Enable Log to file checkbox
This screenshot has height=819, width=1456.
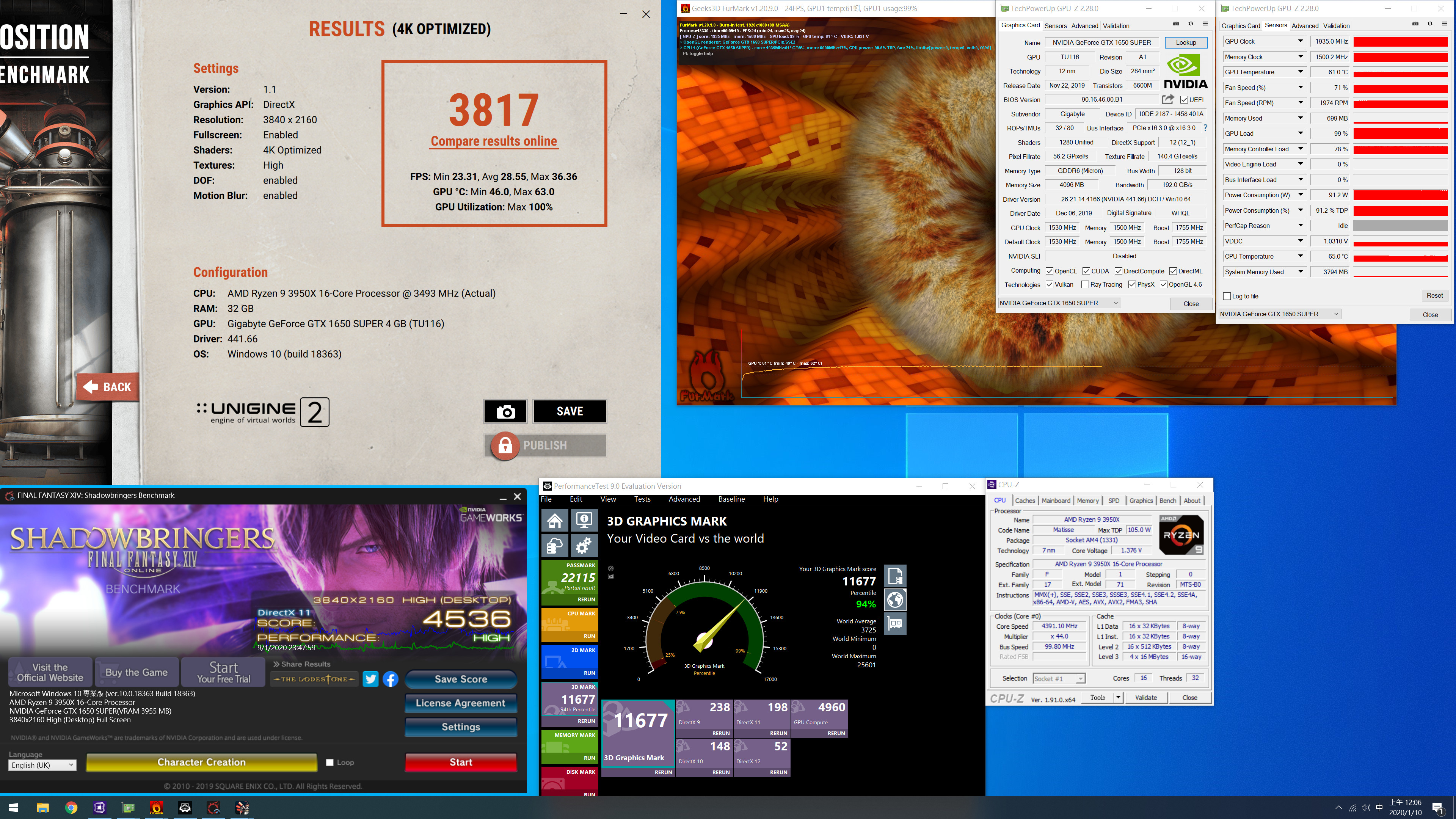(1227, 296)
